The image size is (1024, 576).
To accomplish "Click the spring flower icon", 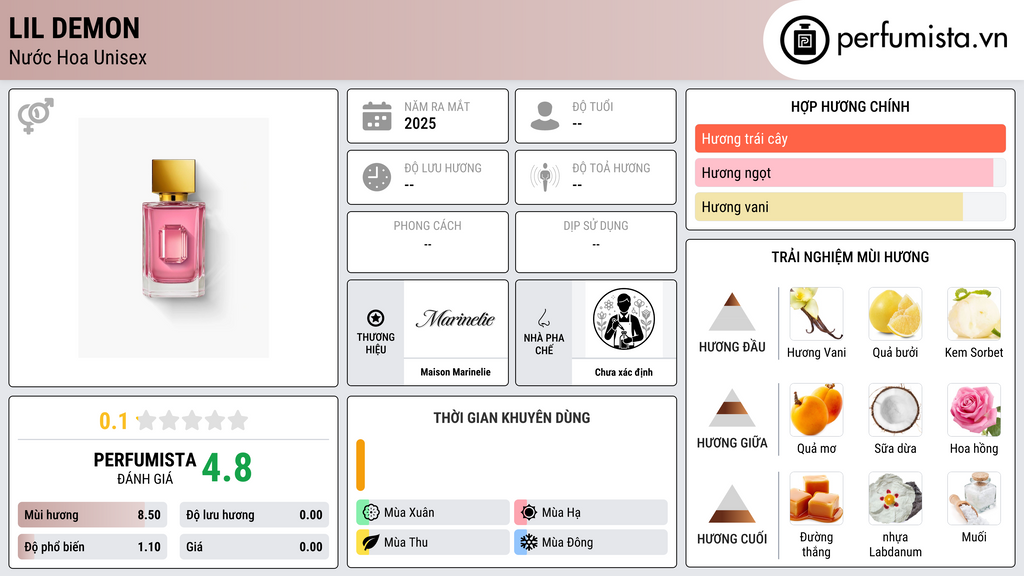I will click(x=371, y=512).
